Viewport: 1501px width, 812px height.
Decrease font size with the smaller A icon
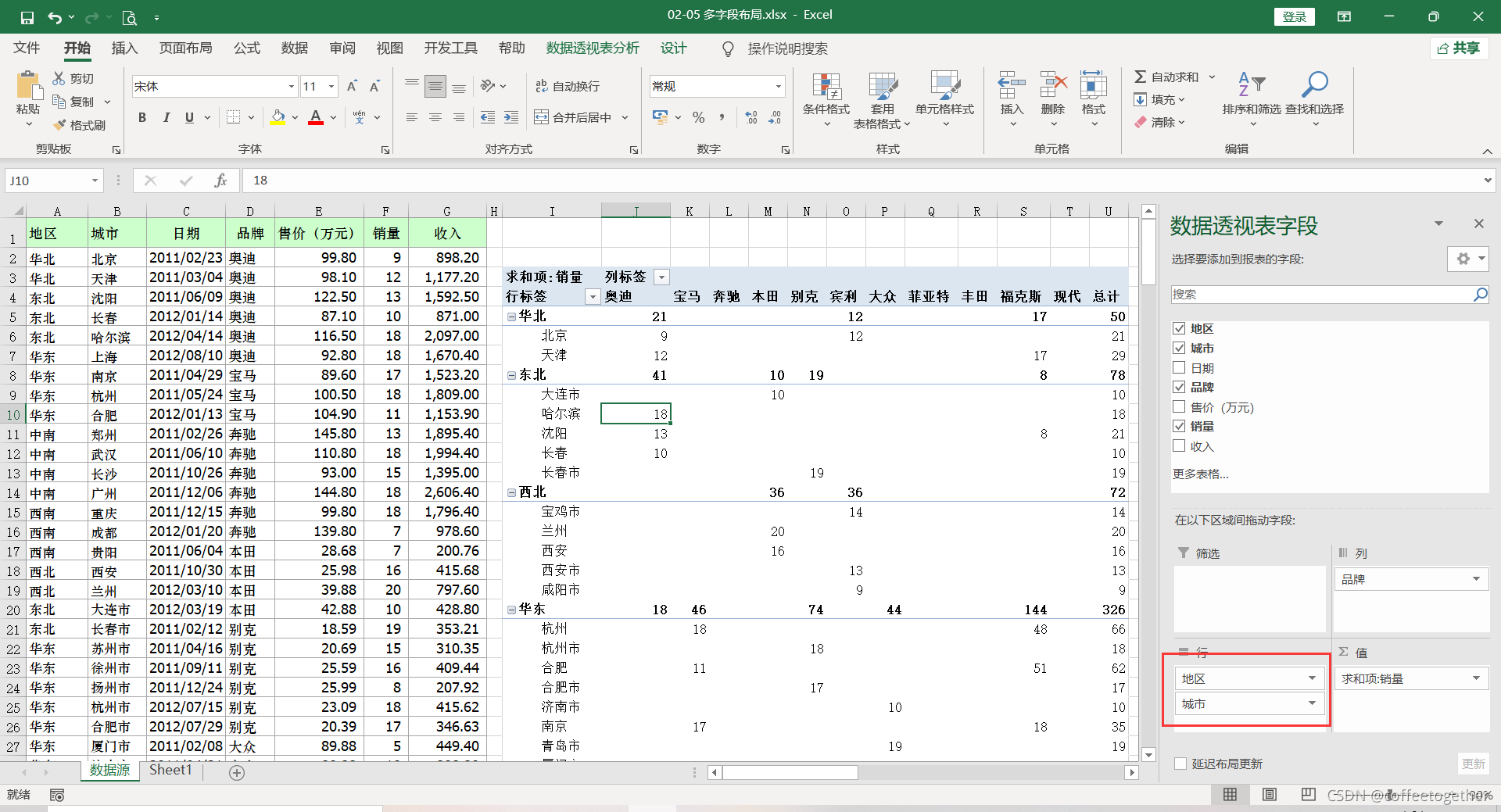click(374, 86)
